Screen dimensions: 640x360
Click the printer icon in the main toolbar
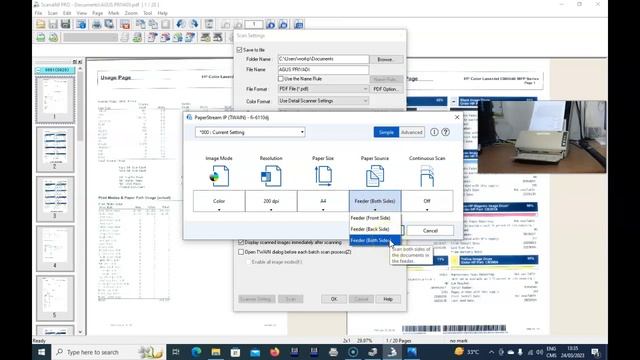(x=97, y=24)
